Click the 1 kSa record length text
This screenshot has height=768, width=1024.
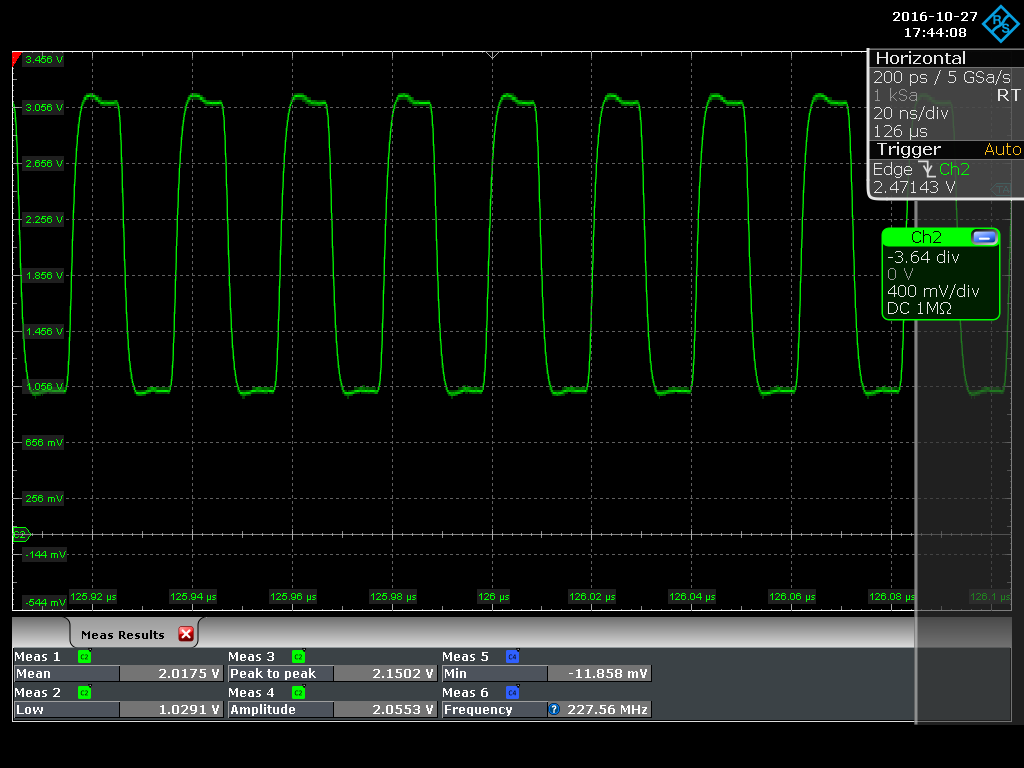pyautogui.click(x=895, y=95)
